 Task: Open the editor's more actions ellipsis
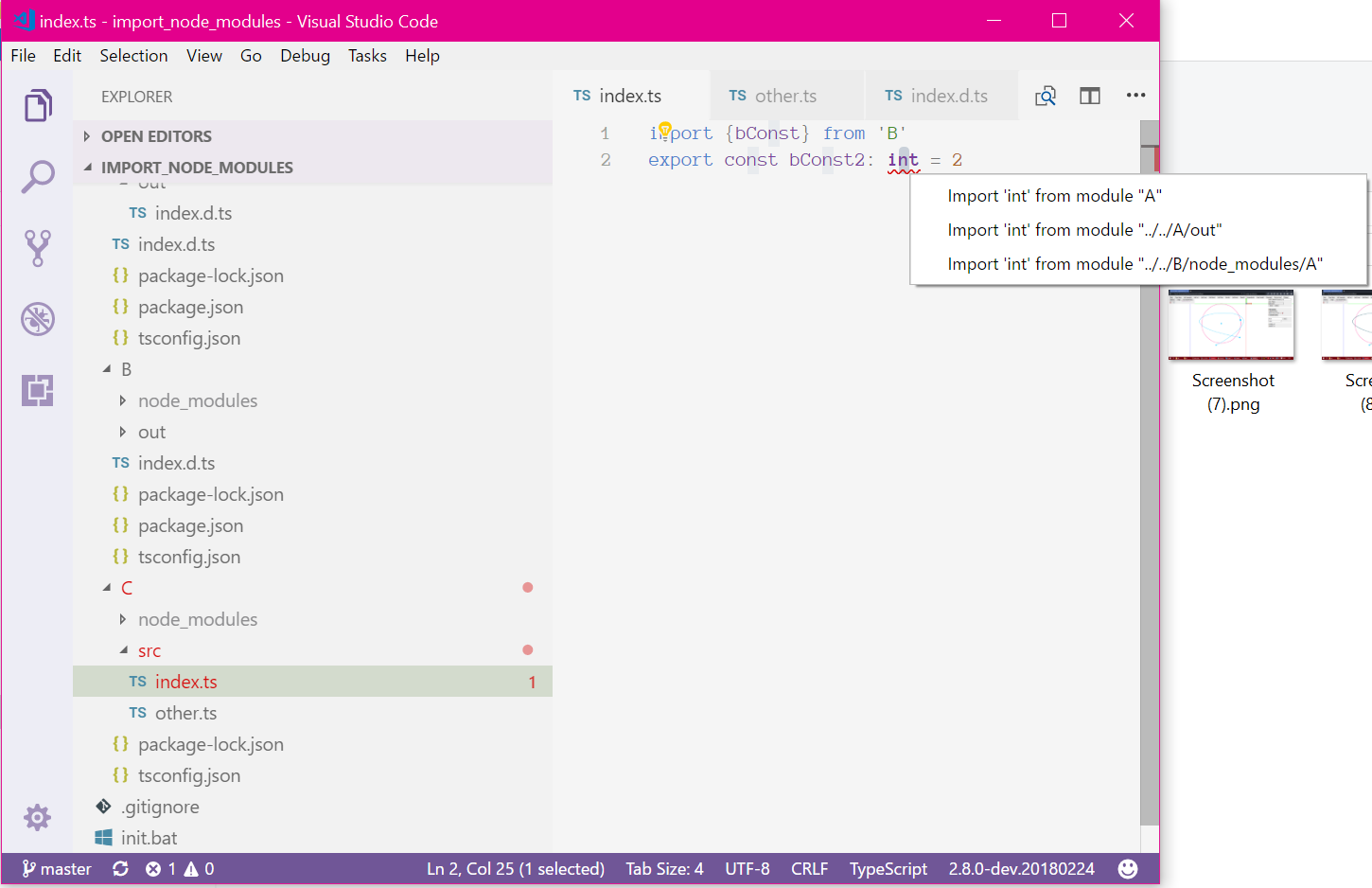(x=1135, y=95)
